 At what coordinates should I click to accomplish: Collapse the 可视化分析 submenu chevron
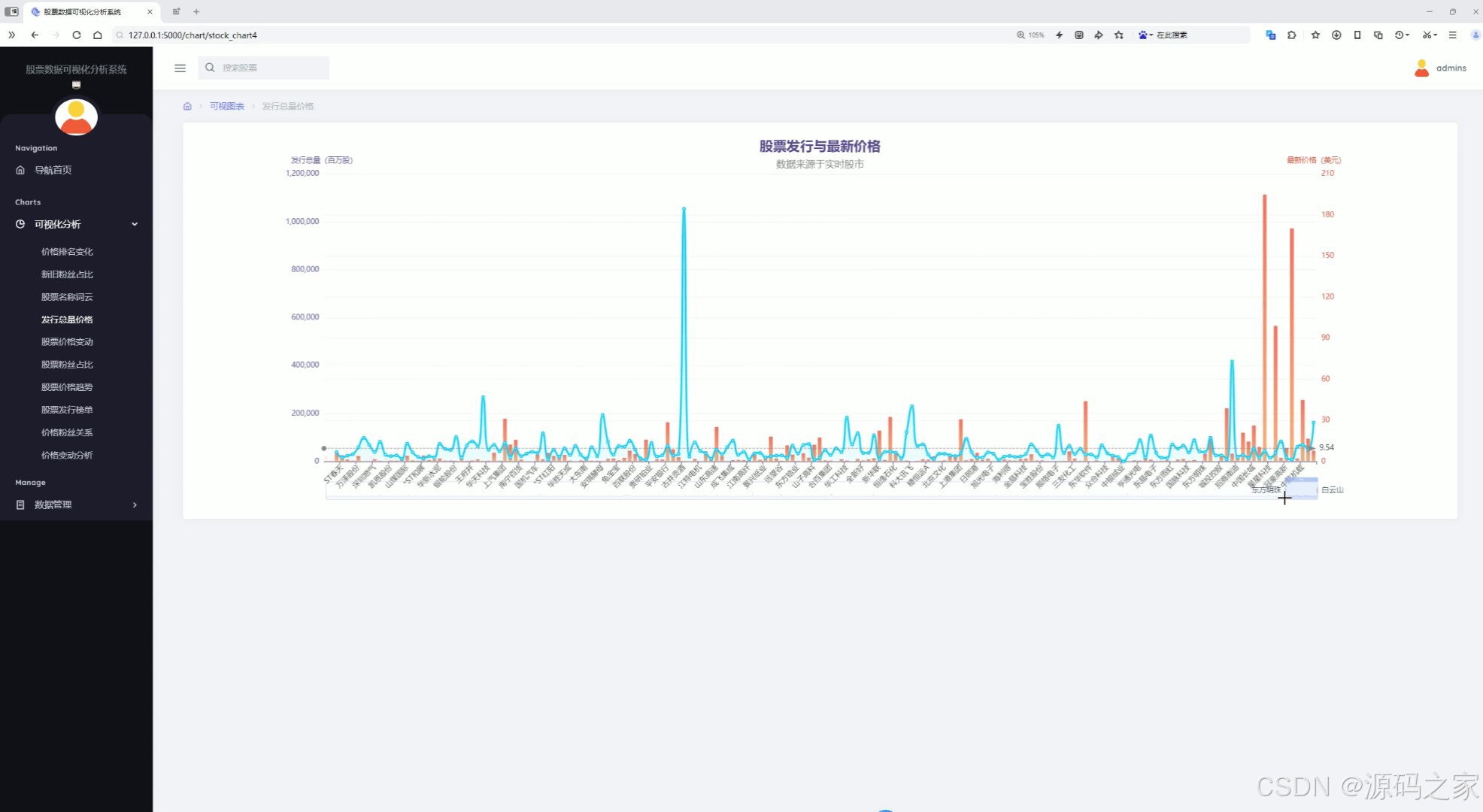coord(135,224)
